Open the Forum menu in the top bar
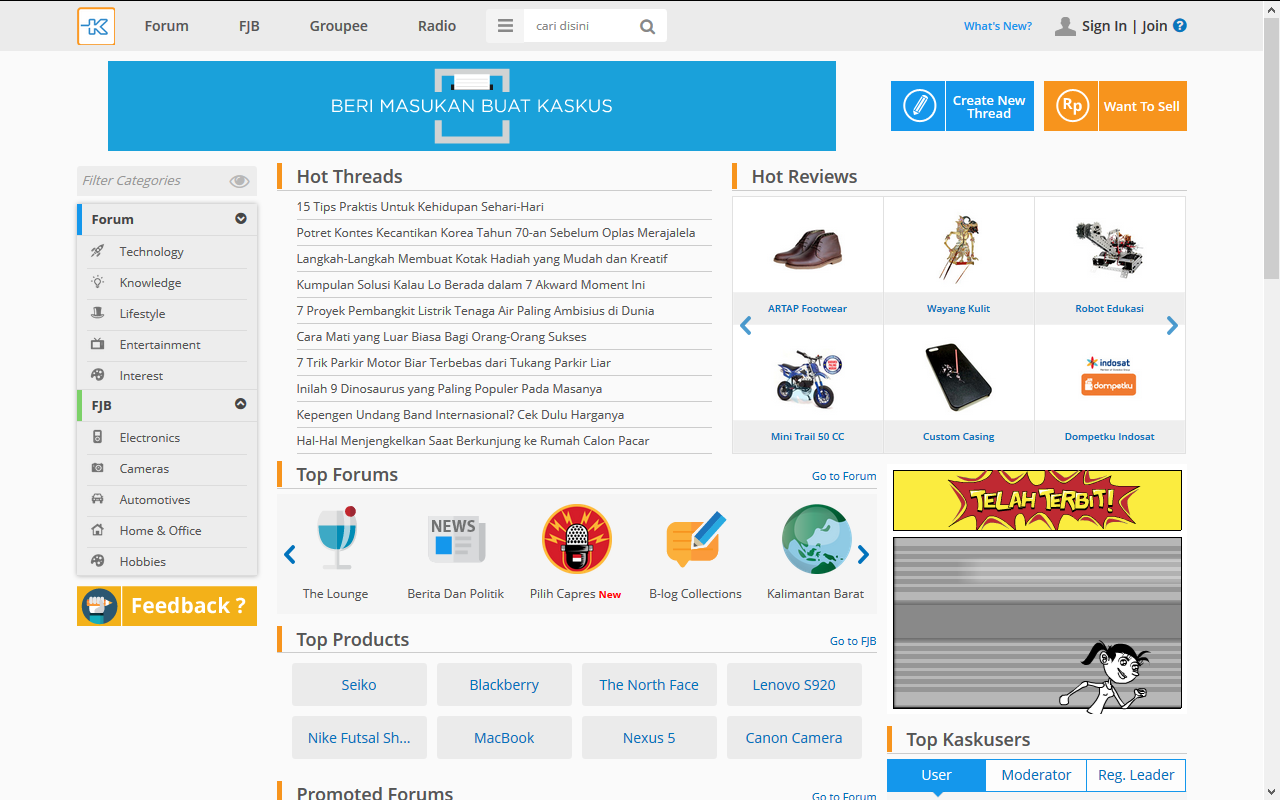The width and height of the screenshot is (1280, 800). pos(166,26)
